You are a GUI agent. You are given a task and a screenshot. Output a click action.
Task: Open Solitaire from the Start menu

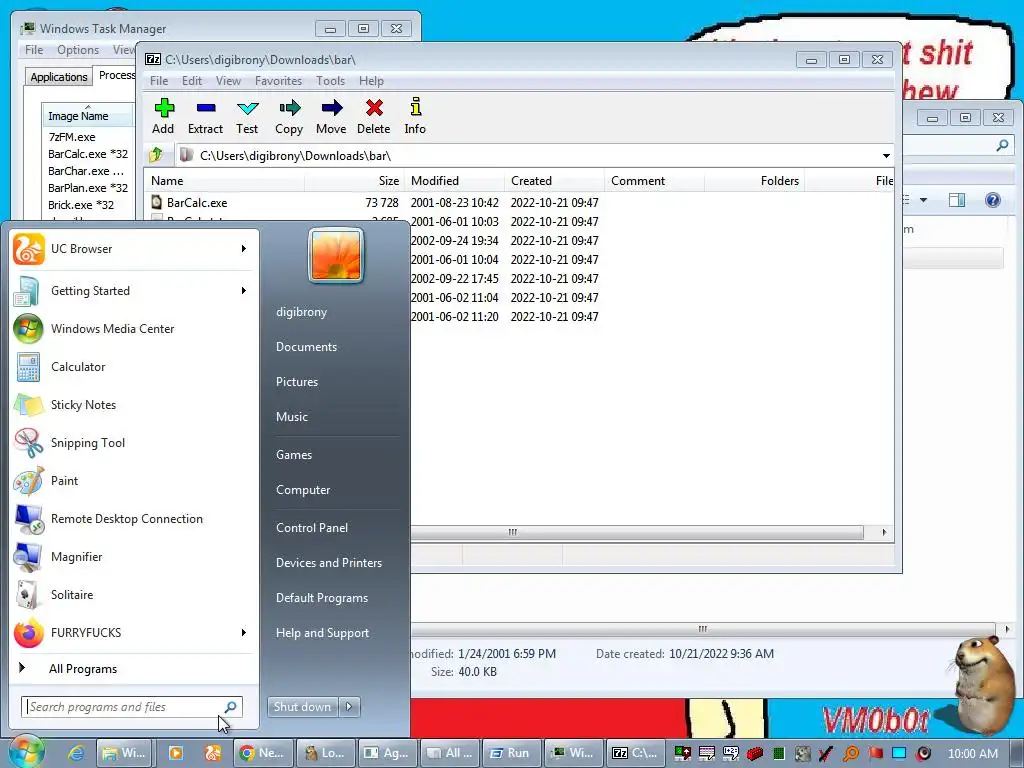coord(131,594)
